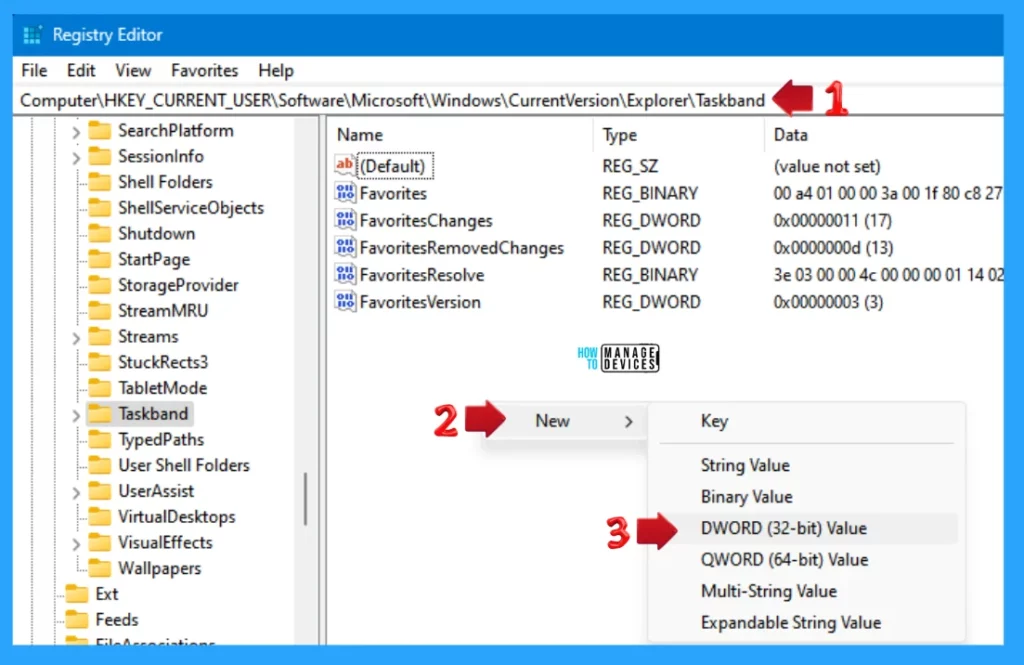Expand the Taskband key

coord(76,415)
